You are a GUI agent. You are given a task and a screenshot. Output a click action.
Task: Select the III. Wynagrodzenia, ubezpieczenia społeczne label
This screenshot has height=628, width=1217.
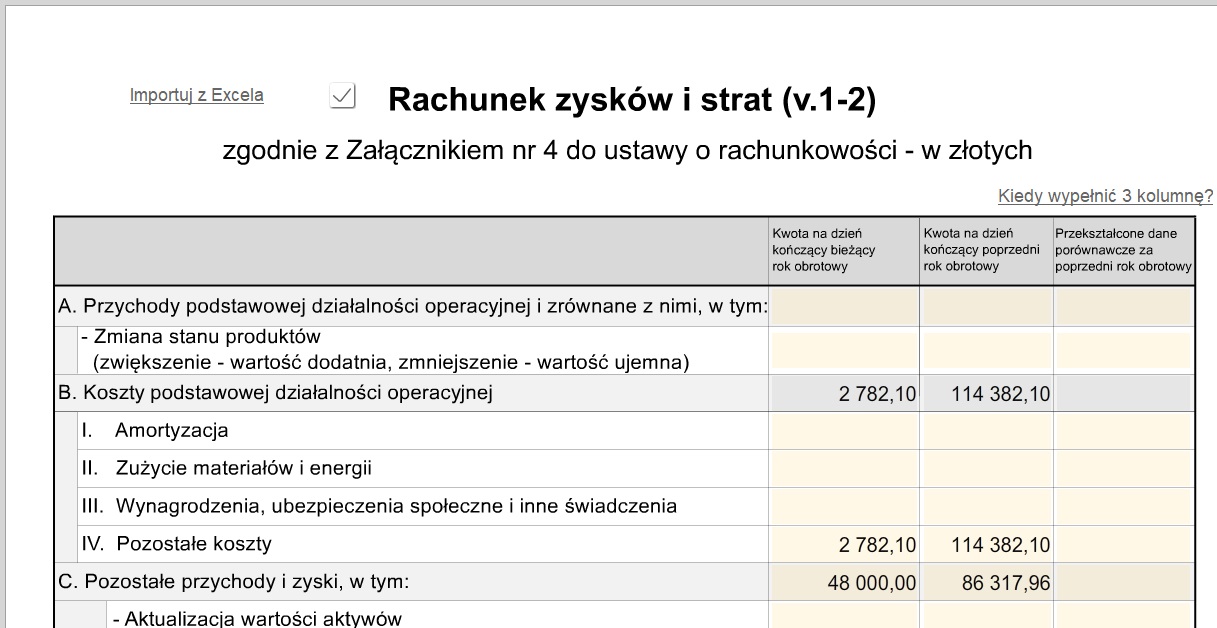[x=379, y=506]
